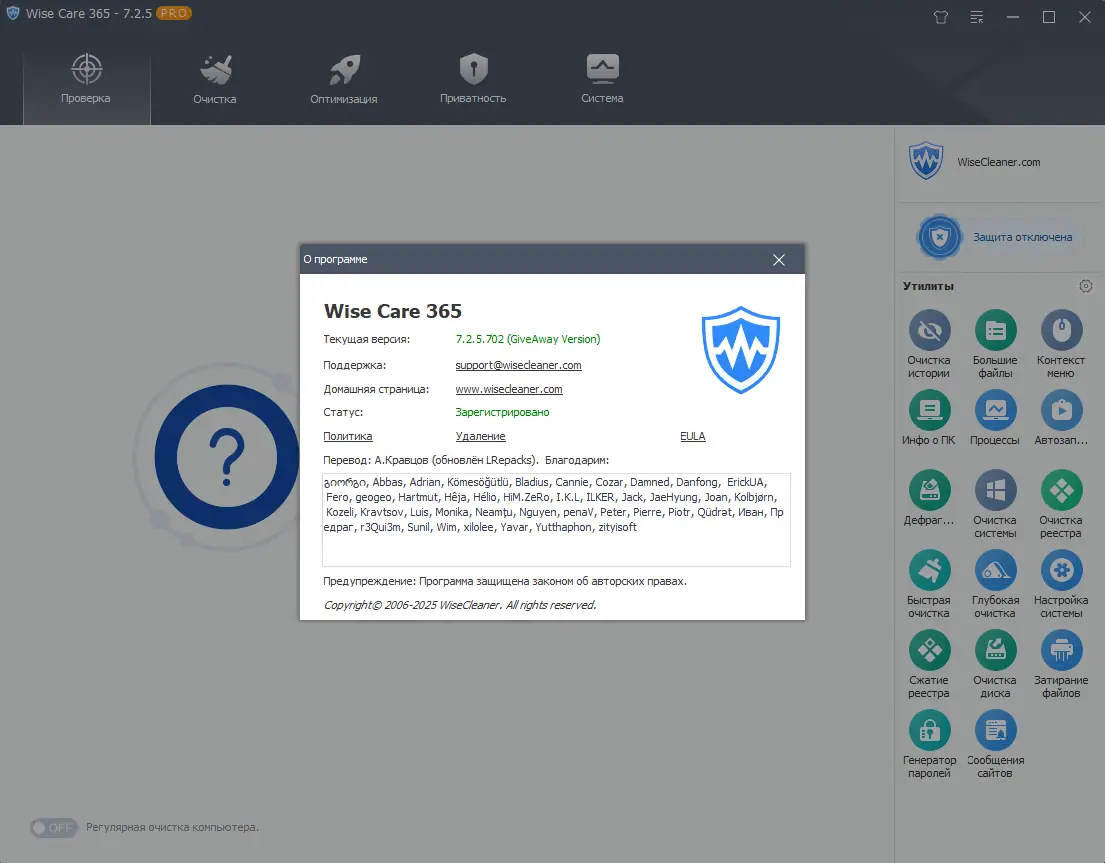Click version text 7.2.5.702 (GiveAway Version)
Screen dimensions: 1105x863
(528, 339)
